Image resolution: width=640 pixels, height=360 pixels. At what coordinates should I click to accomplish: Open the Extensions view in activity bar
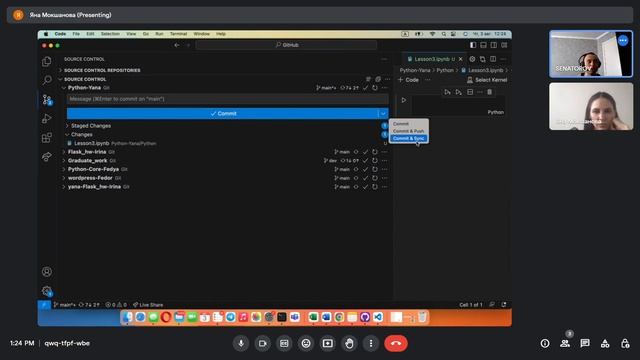[47, 138]
